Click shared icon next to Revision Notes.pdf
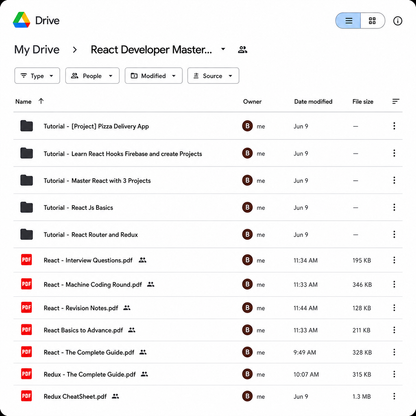416x416 pixels. pos(127,308)
